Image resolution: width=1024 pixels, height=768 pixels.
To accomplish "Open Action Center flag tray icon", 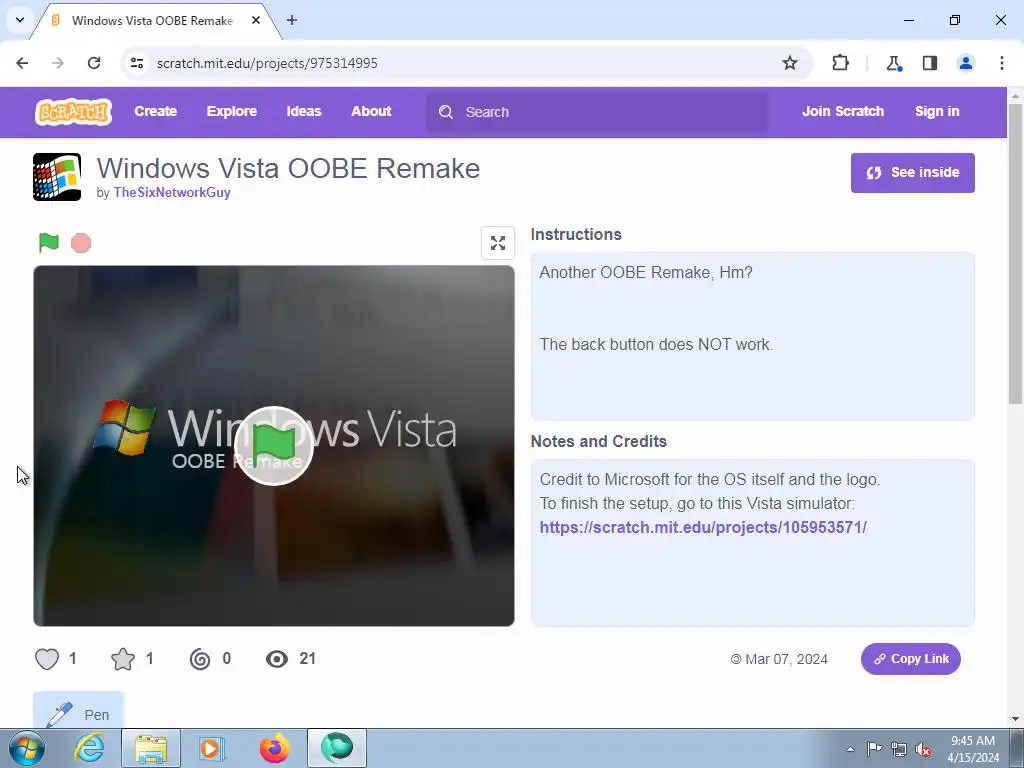I will pyautogui.click(x=874, y=748).
